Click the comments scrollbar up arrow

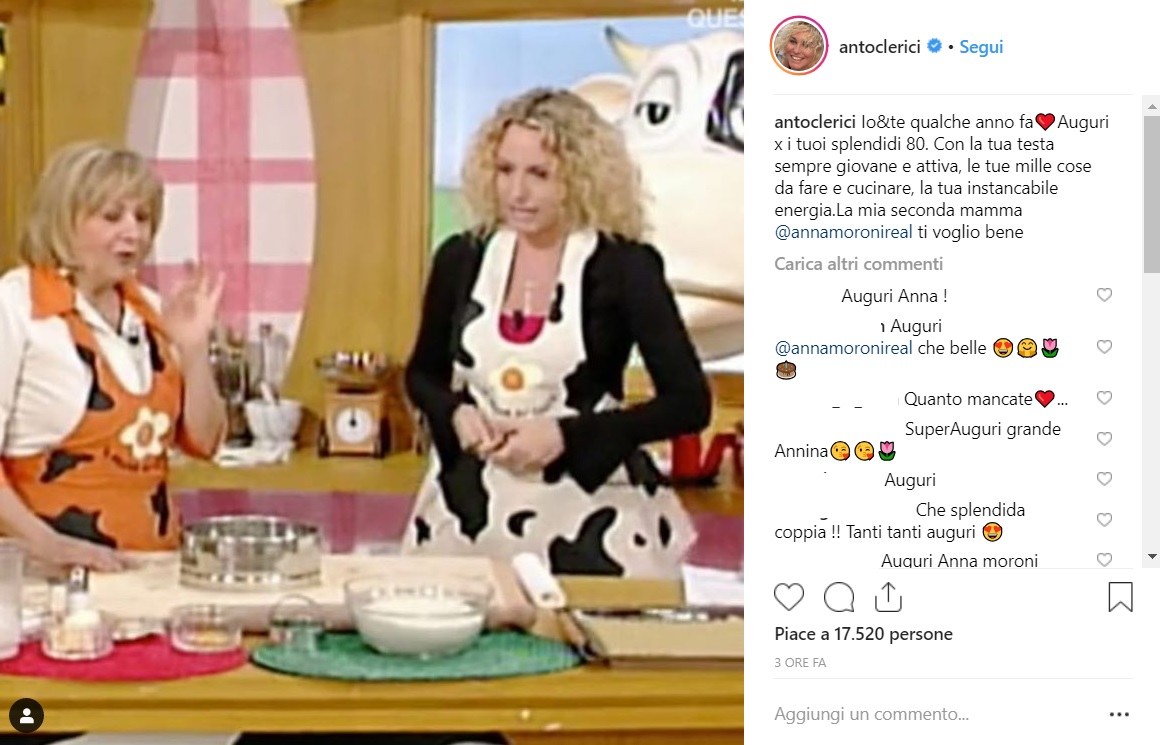click(x=1152, y=107)
